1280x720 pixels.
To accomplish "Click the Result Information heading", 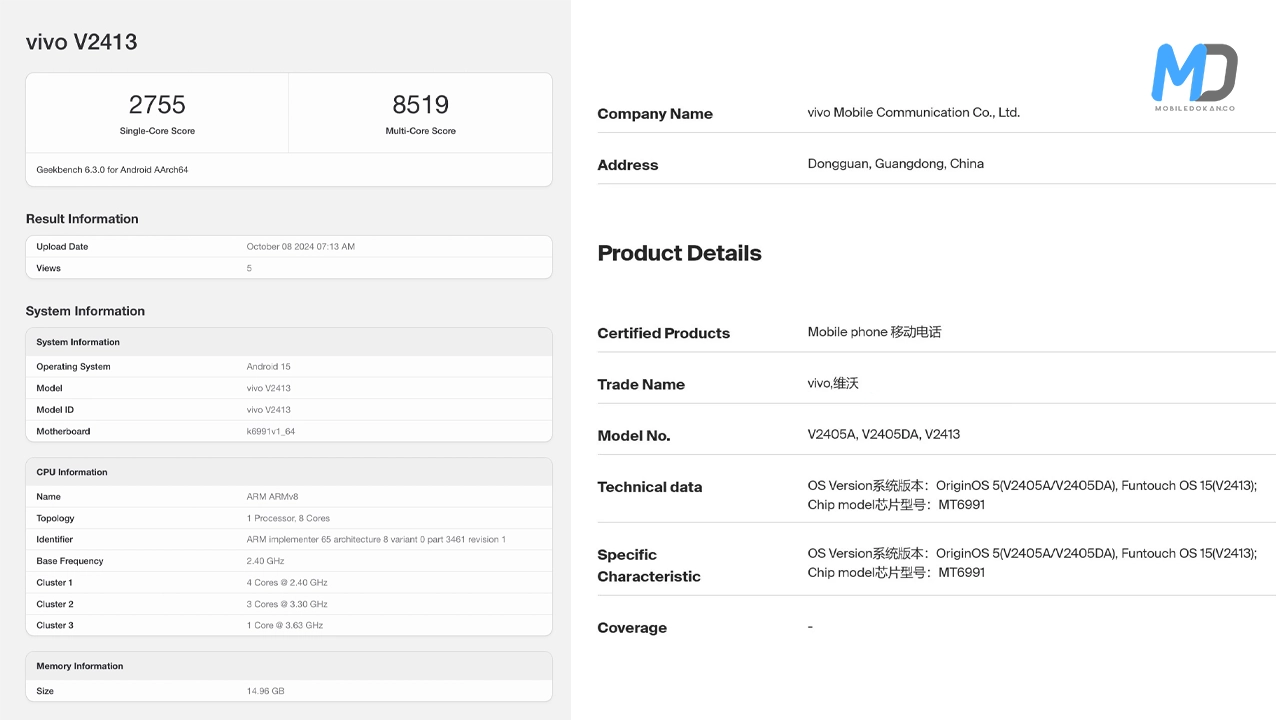I will point(82,219).
